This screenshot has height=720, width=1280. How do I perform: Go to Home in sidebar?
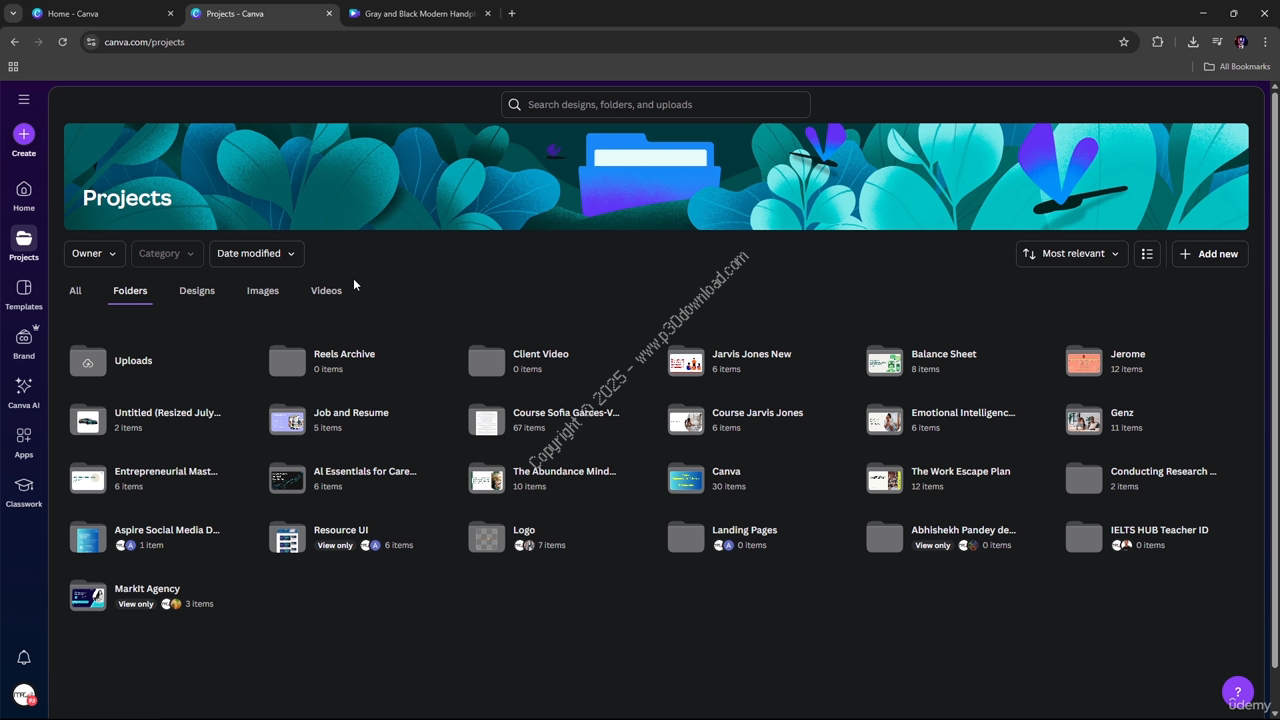click(24, 196)
